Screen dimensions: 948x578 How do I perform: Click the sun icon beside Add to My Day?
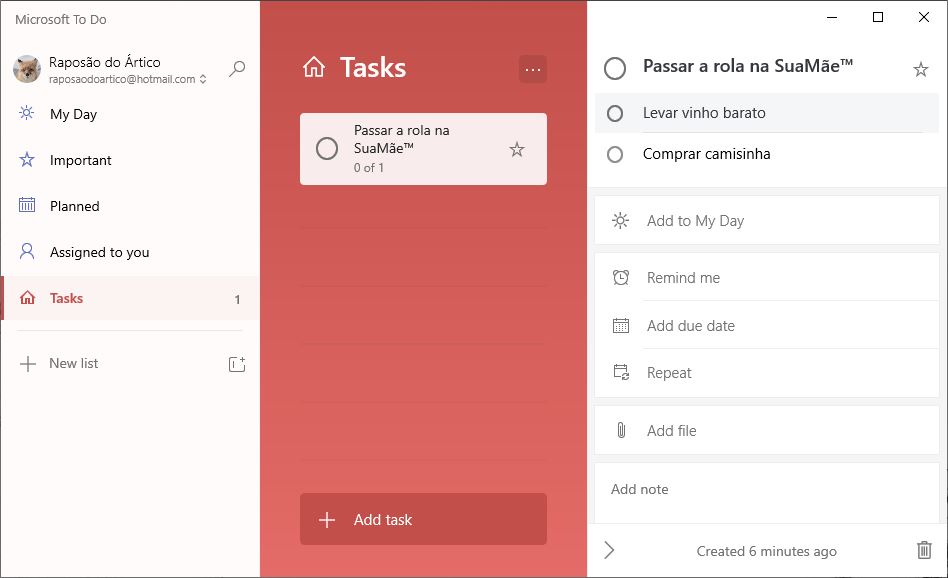(x=620, y=221)
